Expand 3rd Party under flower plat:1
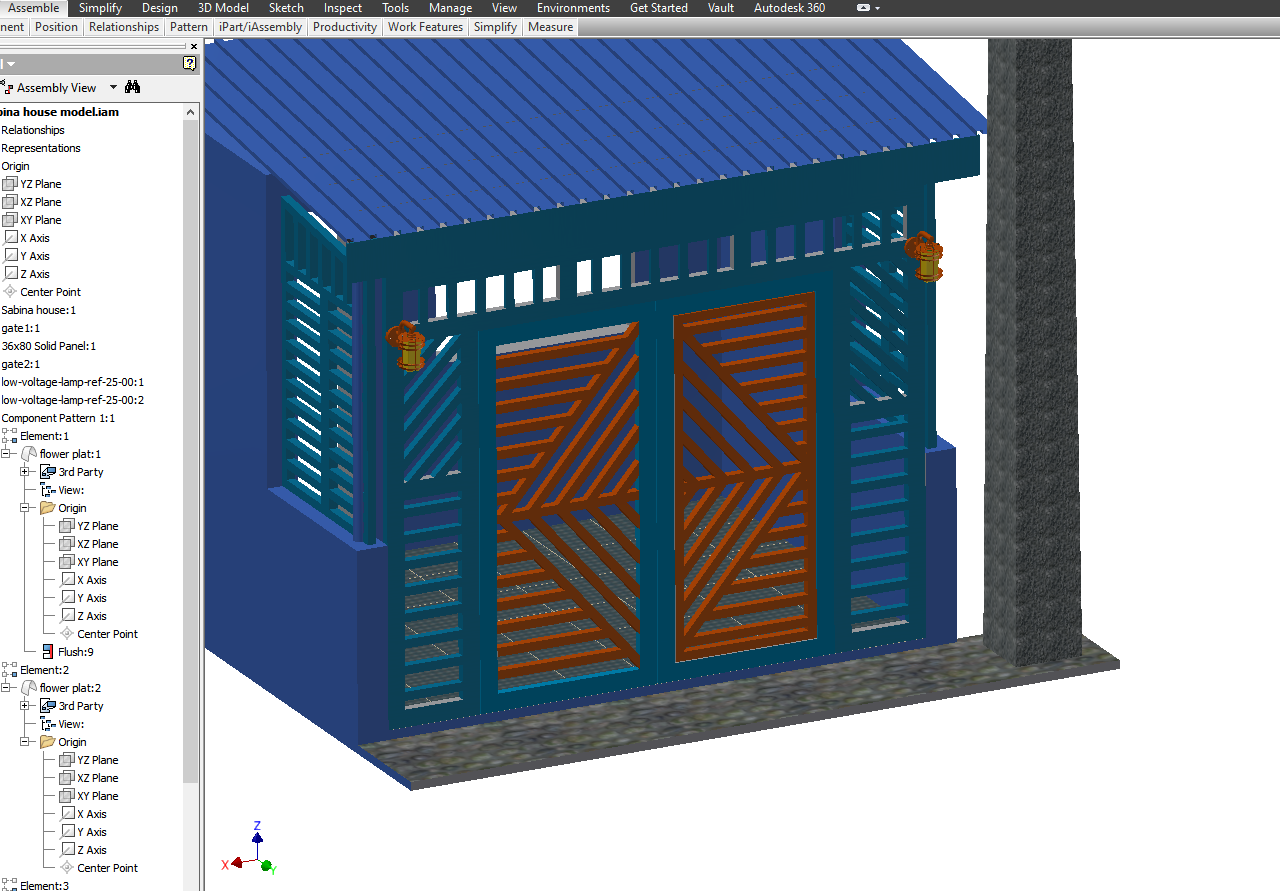 coord(26,472)
